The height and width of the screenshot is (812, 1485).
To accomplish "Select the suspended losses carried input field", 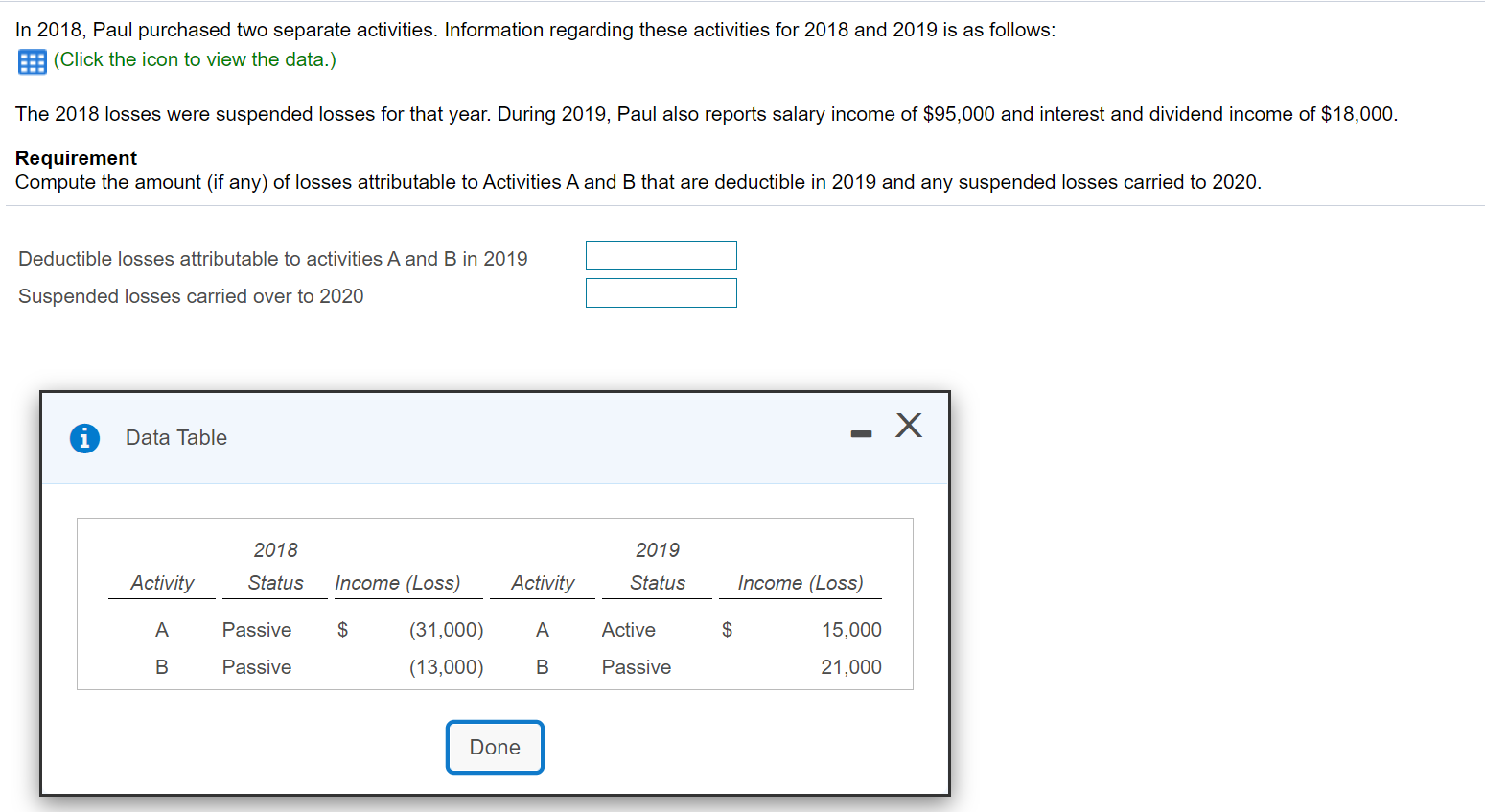I will coord(661,292).
